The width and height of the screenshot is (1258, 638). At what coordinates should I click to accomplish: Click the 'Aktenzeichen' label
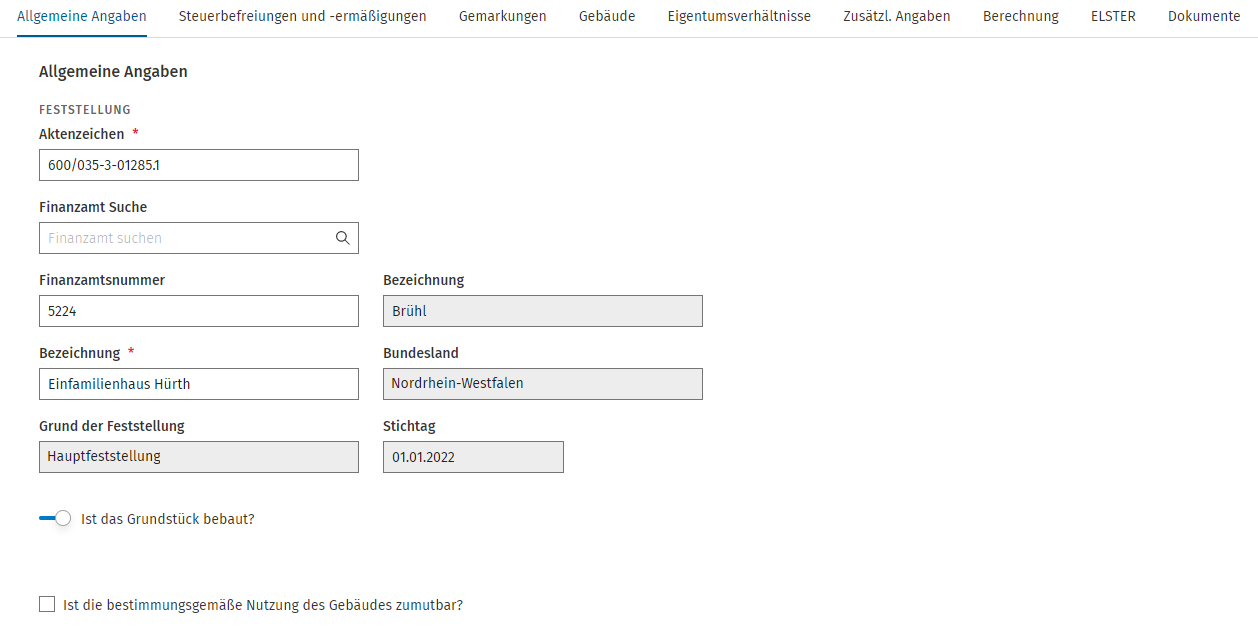tap(82, 134)
